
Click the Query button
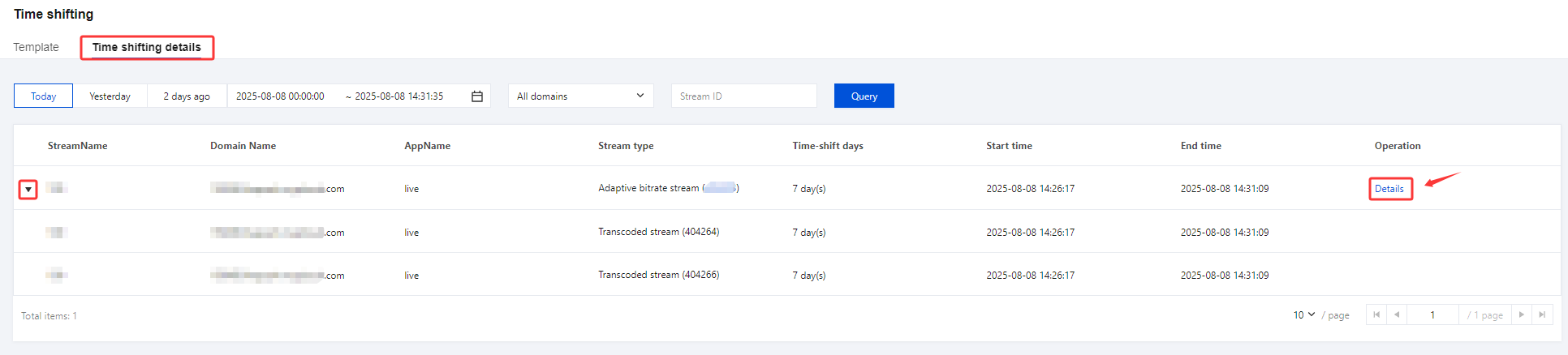[864, 96]
